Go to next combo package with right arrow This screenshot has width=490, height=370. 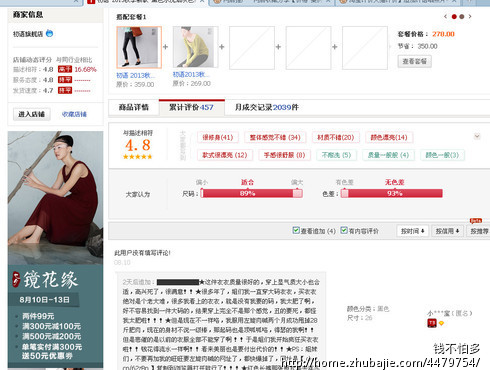click(470, 16)
